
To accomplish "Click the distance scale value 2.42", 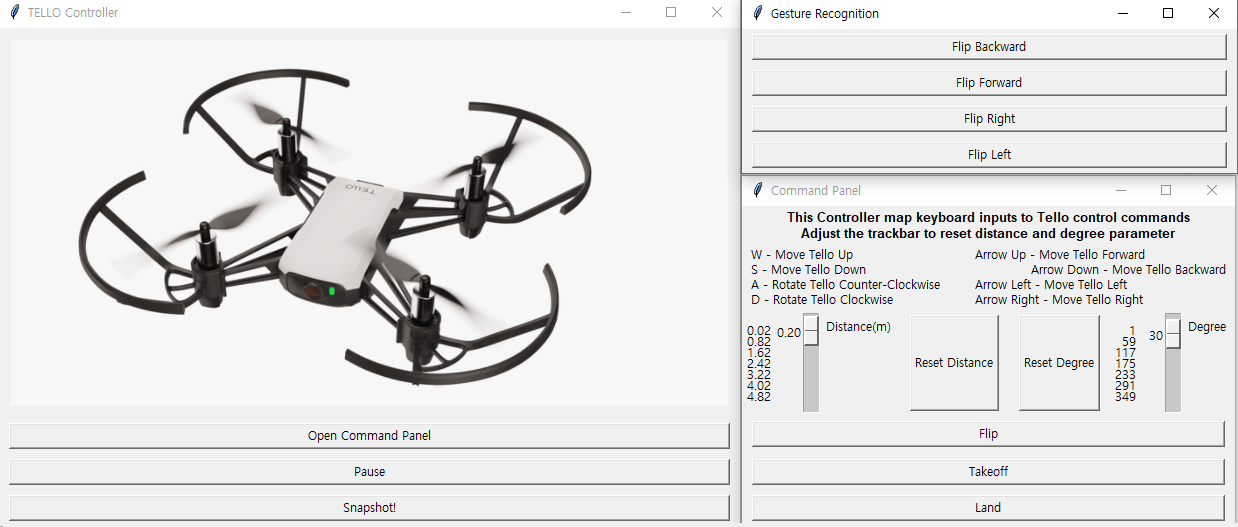I will pos(759,364).
